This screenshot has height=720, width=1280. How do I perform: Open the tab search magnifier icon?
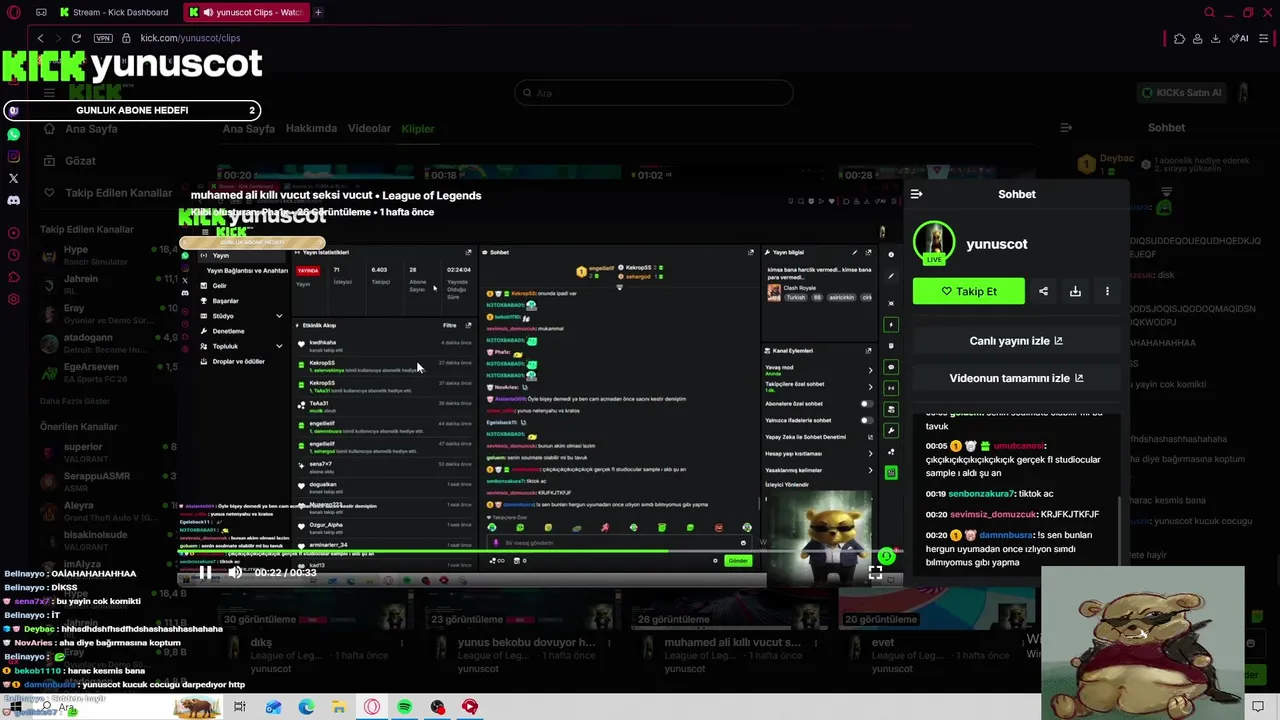point(1209,12)
